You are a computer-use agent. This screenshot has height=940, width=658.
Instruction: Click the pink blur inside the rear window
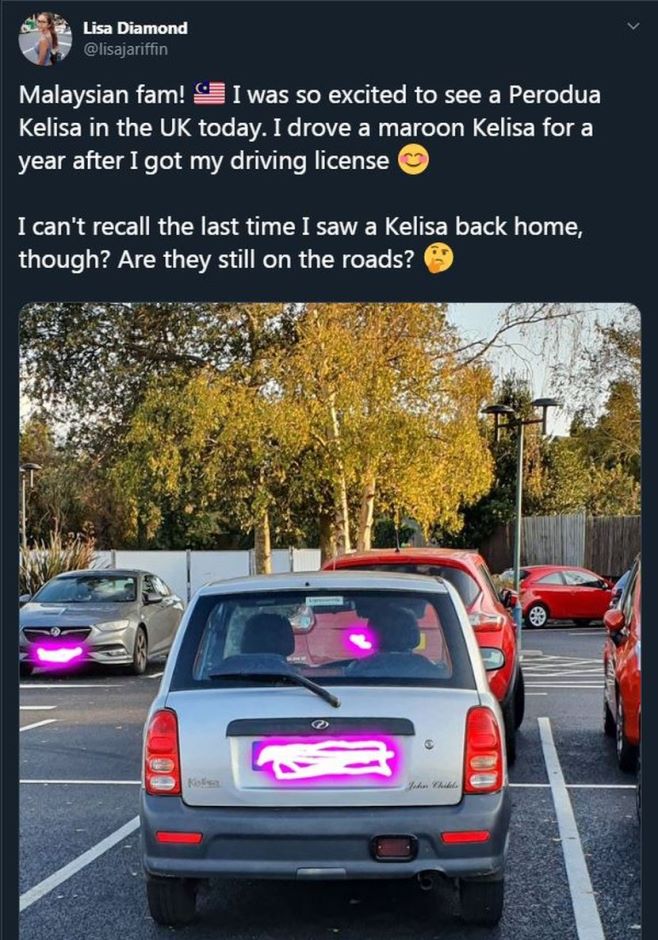click(x=361, y=641)
